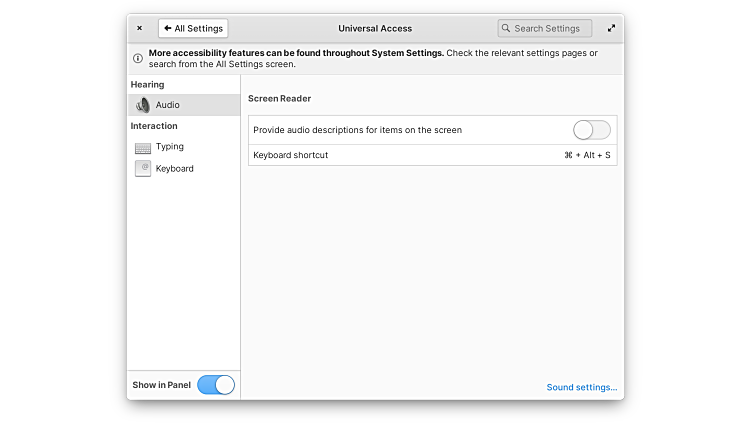This screenshot has height=423, width=752.
Task: Click the Keyboard key icon in sidebar
Action: [x=143, y=169]
